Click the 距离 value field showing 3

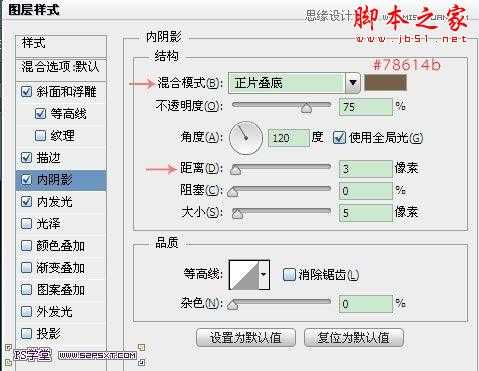[366, 169]
